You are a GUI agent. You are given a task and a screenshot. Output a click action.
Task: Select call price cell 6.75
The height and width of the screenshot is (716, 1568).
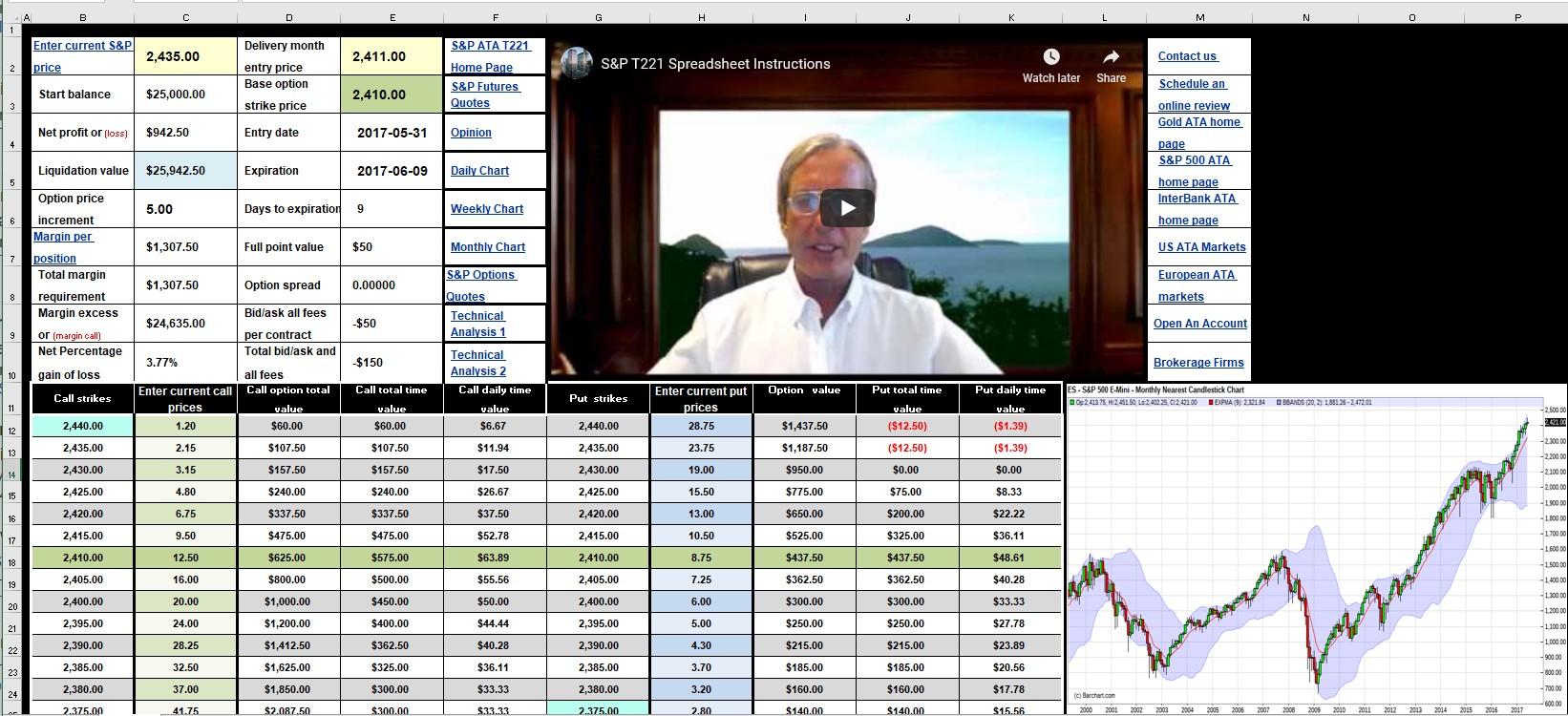(185, 514)
